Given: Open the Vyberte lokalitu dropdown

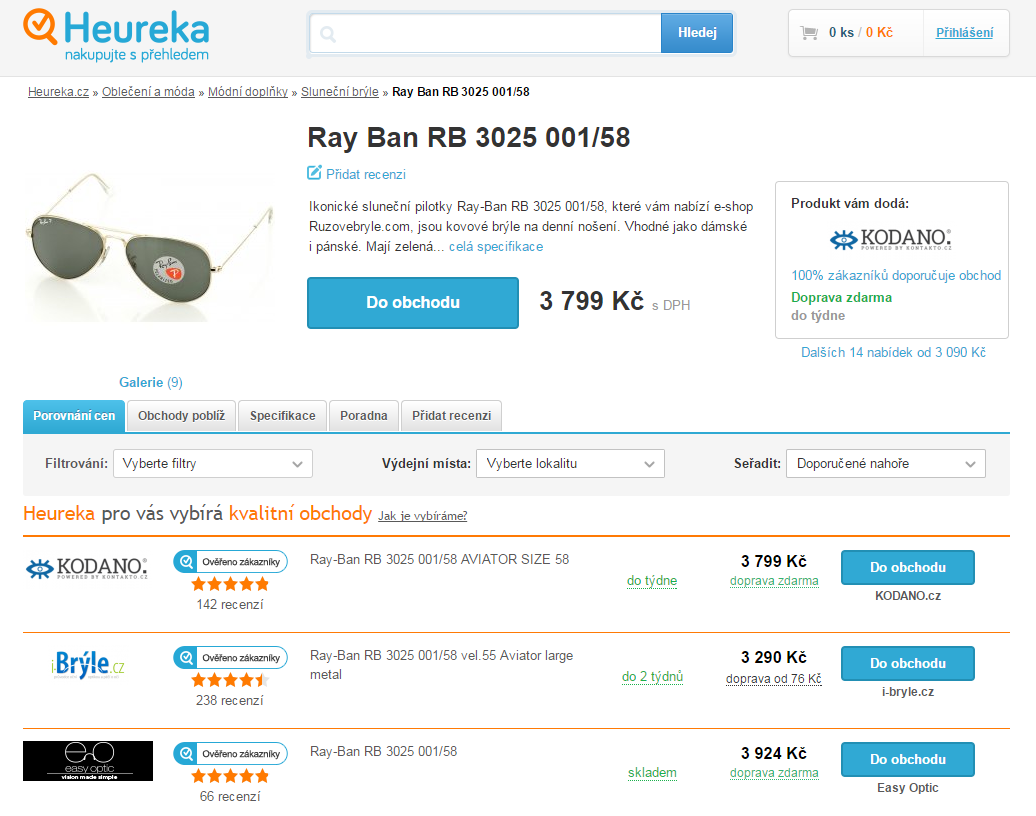Looking at the screenshot, I should pyautogui.click(x=570, y=463).
